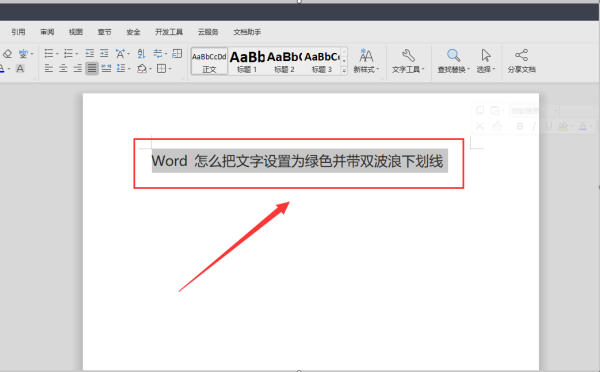Open font color dropdown beside blue-underlined A
This screenshot has width=600, height=372.
tap(9, 69)
